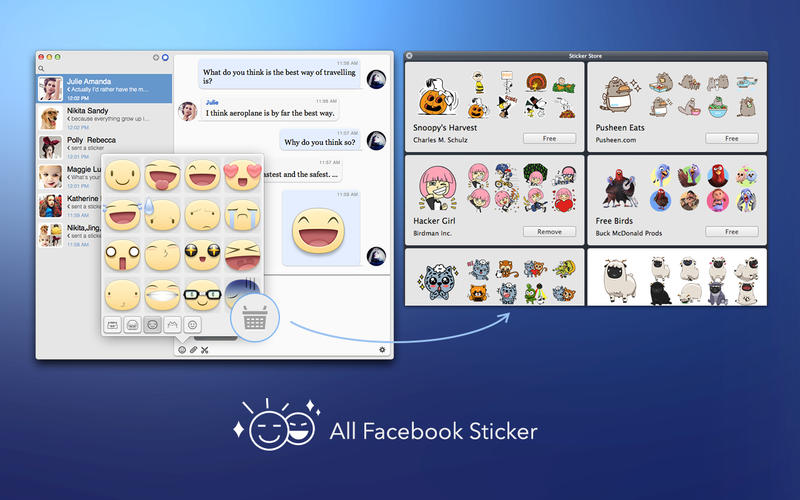800x500 pixels.
Task: Open Julie Amanda conversation
Action: click(x=105, y=89)
